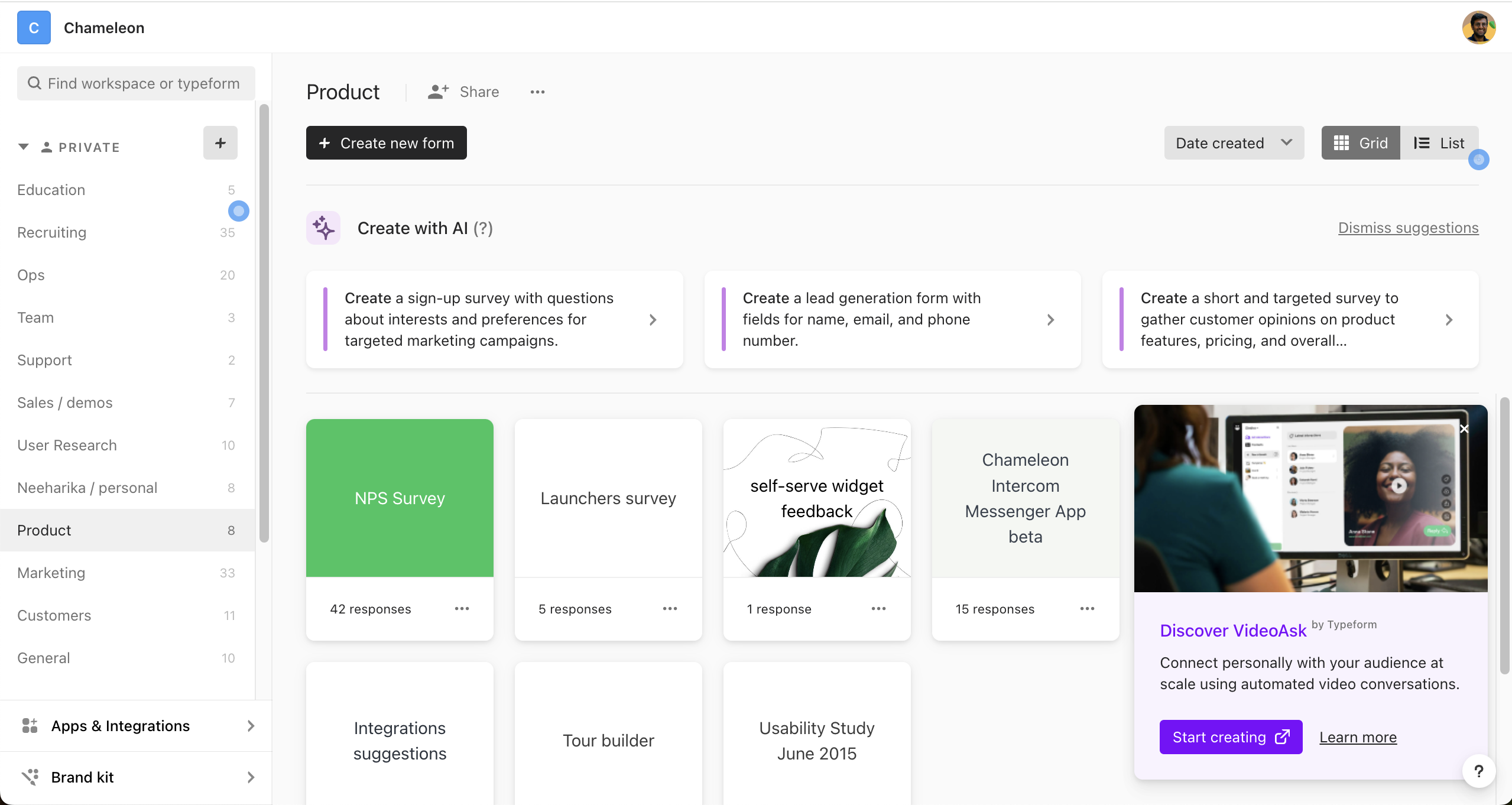Click the main page vertical scrollbar
The height and width of the screenshot is (805, 1512).
pyautogui.click(x=1504, y=535)
